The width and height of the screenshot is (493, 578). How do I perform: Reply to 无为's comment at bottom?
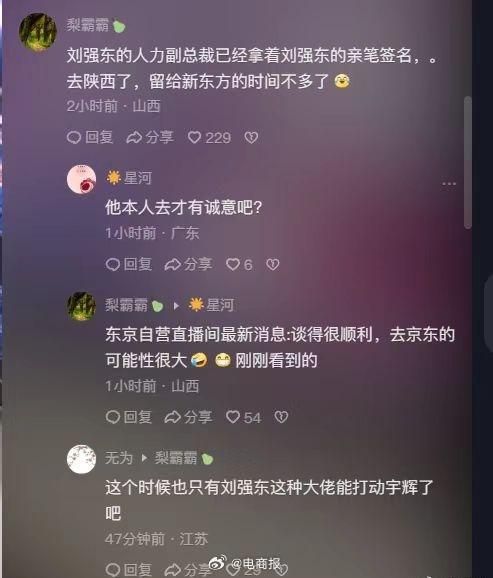[128, 570]
